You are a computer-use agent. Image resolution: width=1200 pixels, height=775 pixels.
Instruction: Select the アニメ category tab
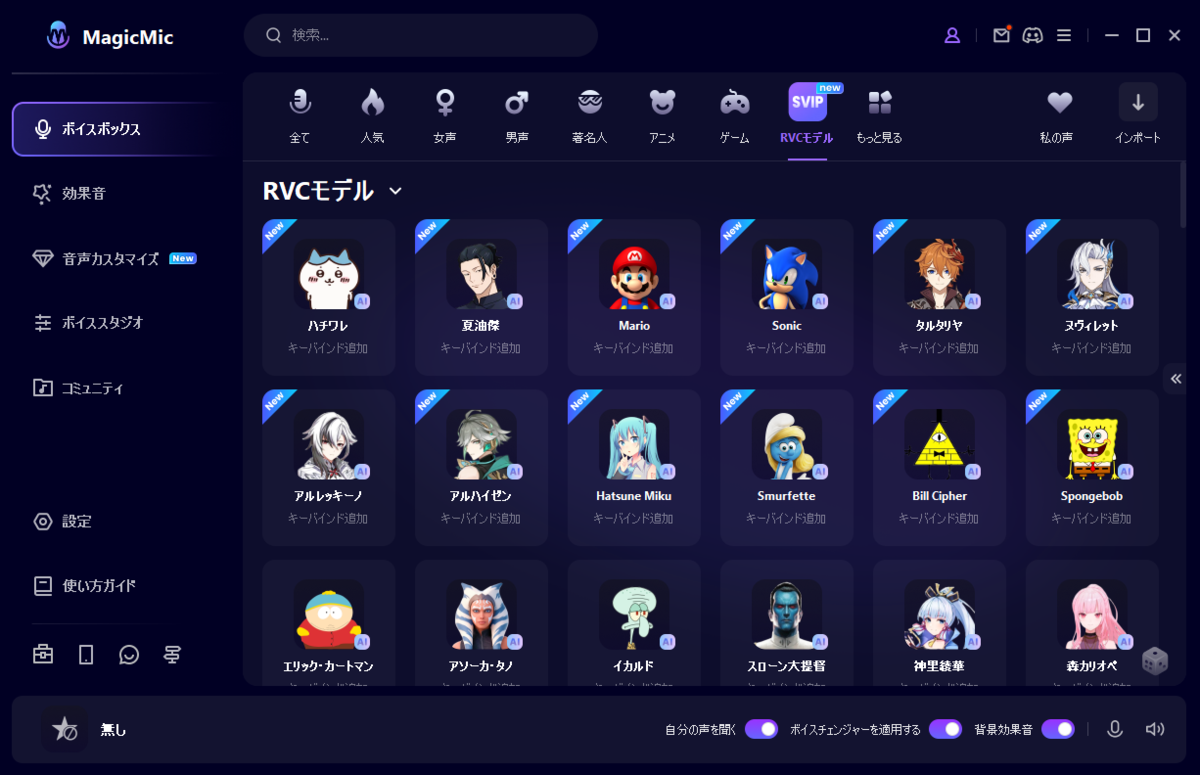coord(662,116)
